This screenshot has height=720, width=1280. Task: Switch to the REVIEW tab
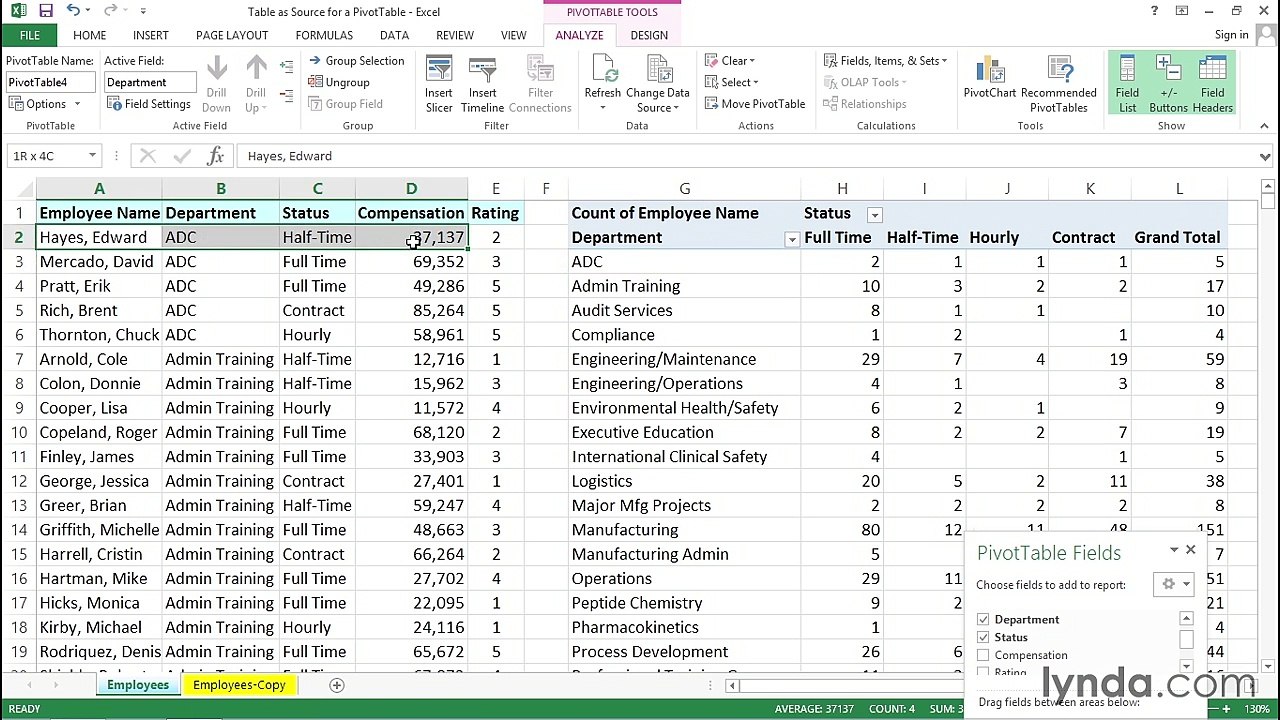(455, 35)
